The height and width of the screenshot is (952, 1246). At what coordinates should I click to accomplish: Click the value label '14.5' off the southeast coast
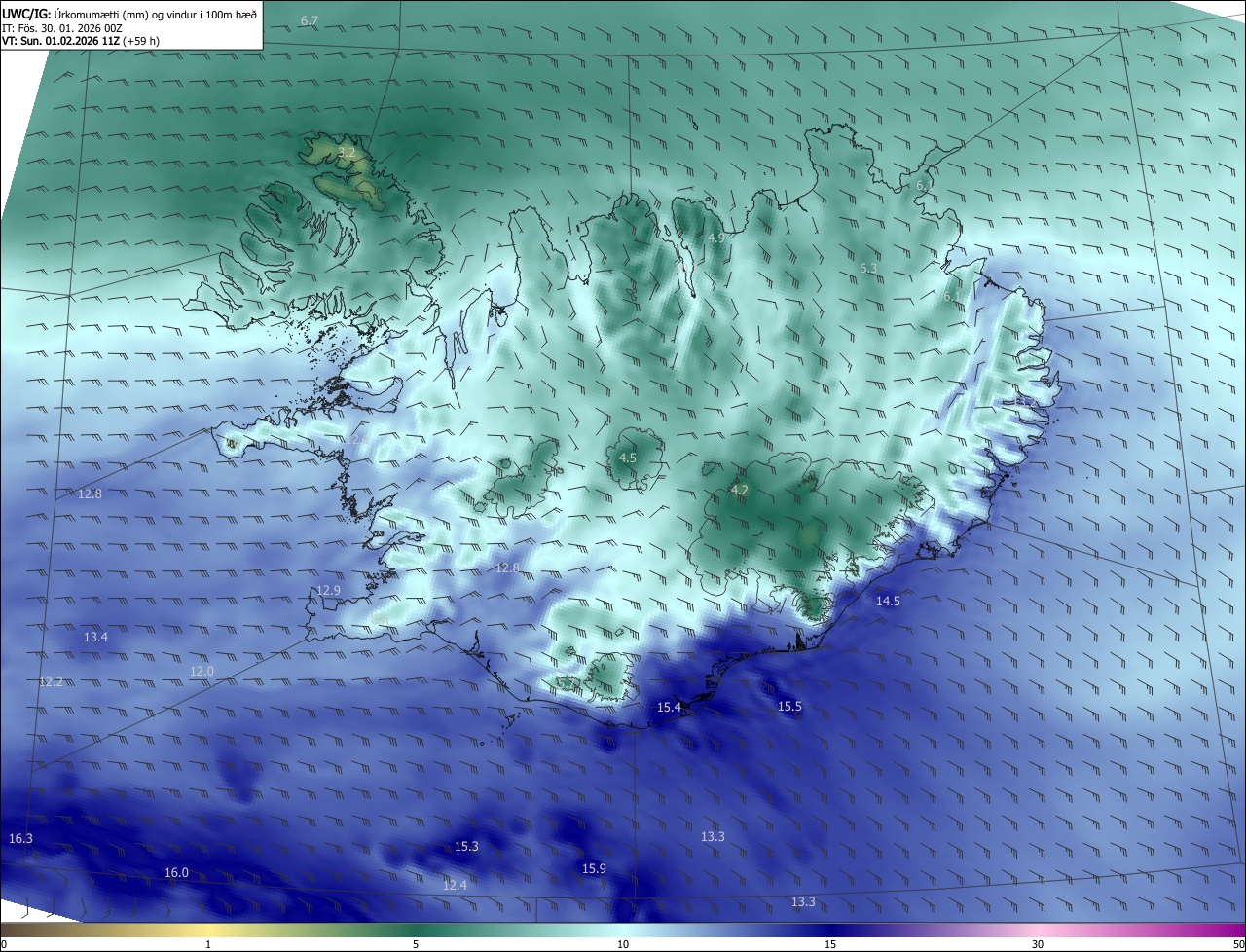pos(888,601)
